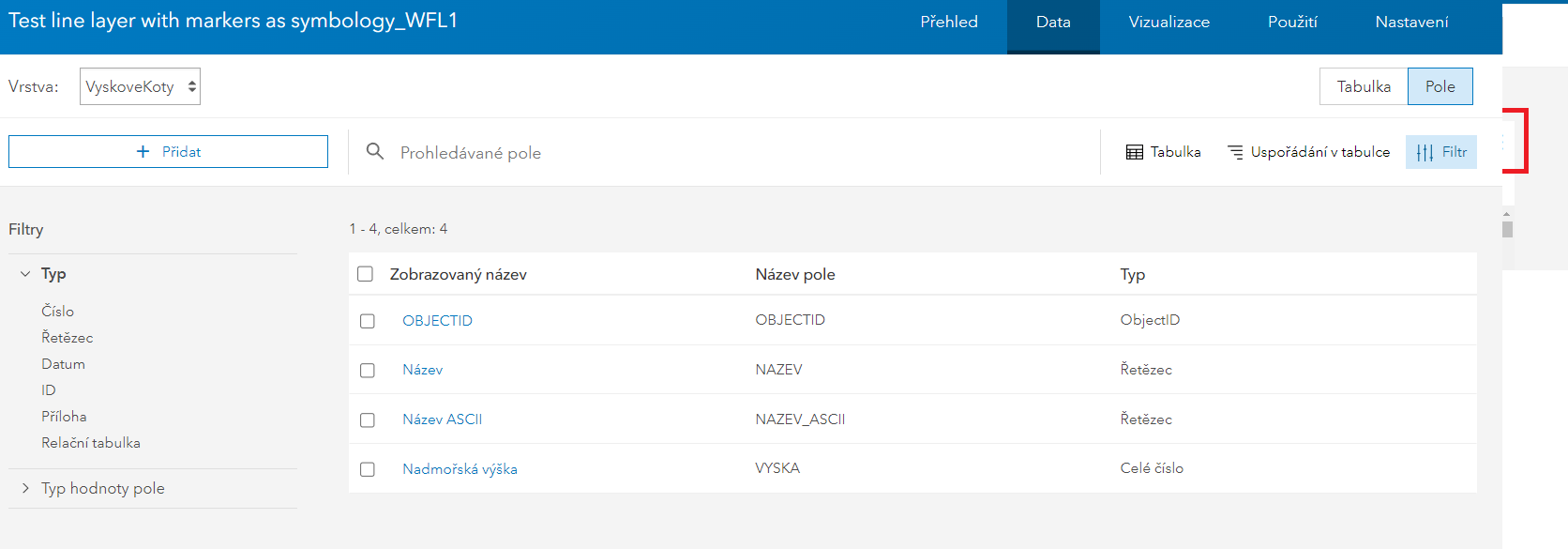Filter by Řetězec type
This screenshot has width=1568, height=549.
tap(67, 337)
